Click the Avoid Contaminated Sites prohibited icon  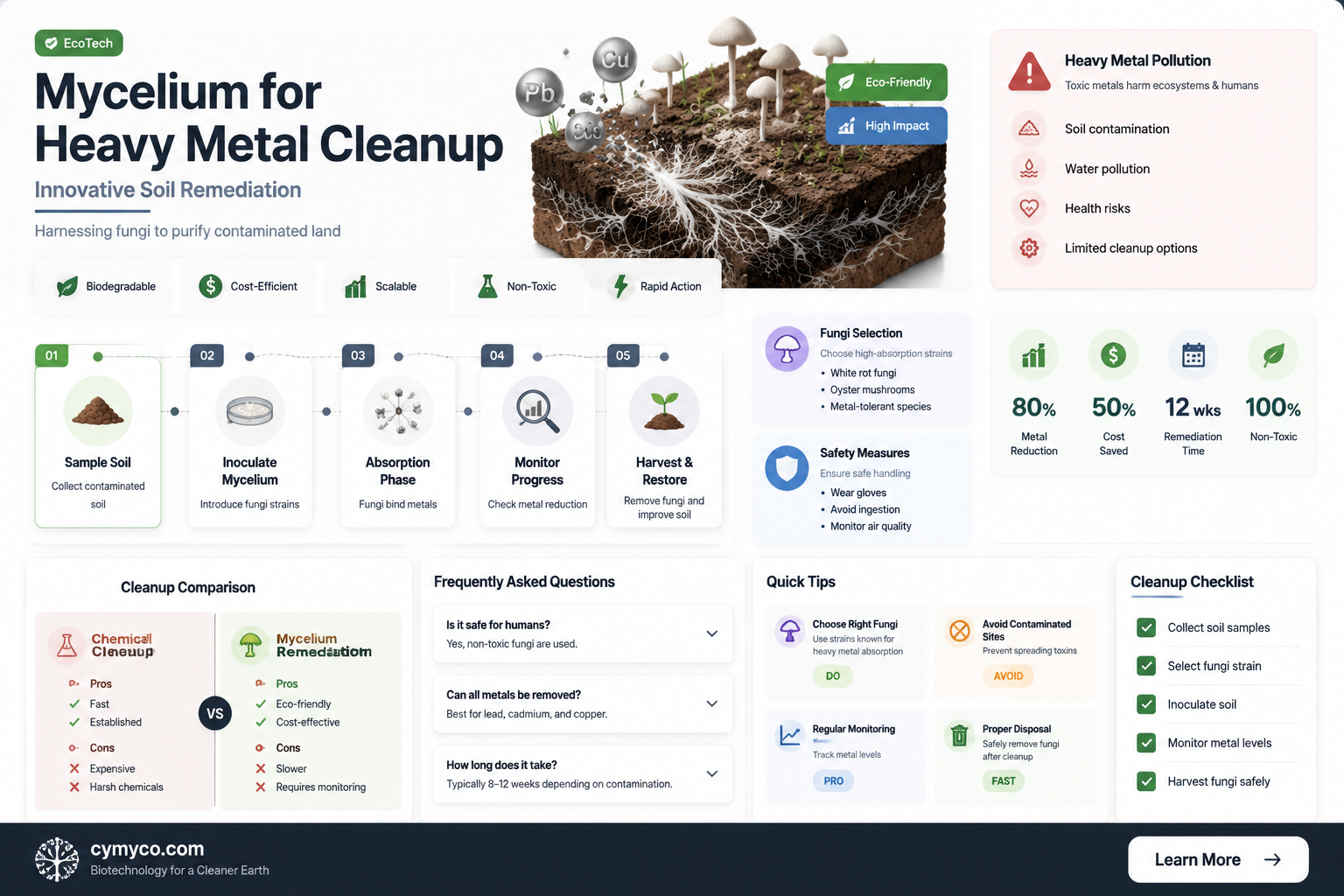[960, 631]
